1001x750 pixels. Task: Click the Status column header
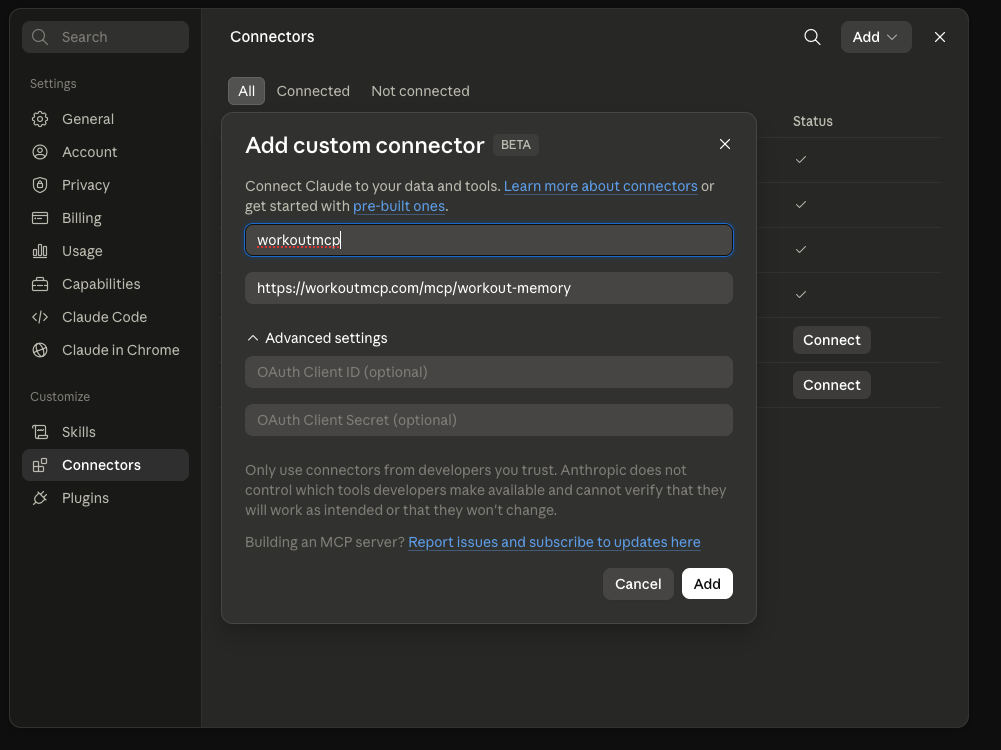click(813, 121)
